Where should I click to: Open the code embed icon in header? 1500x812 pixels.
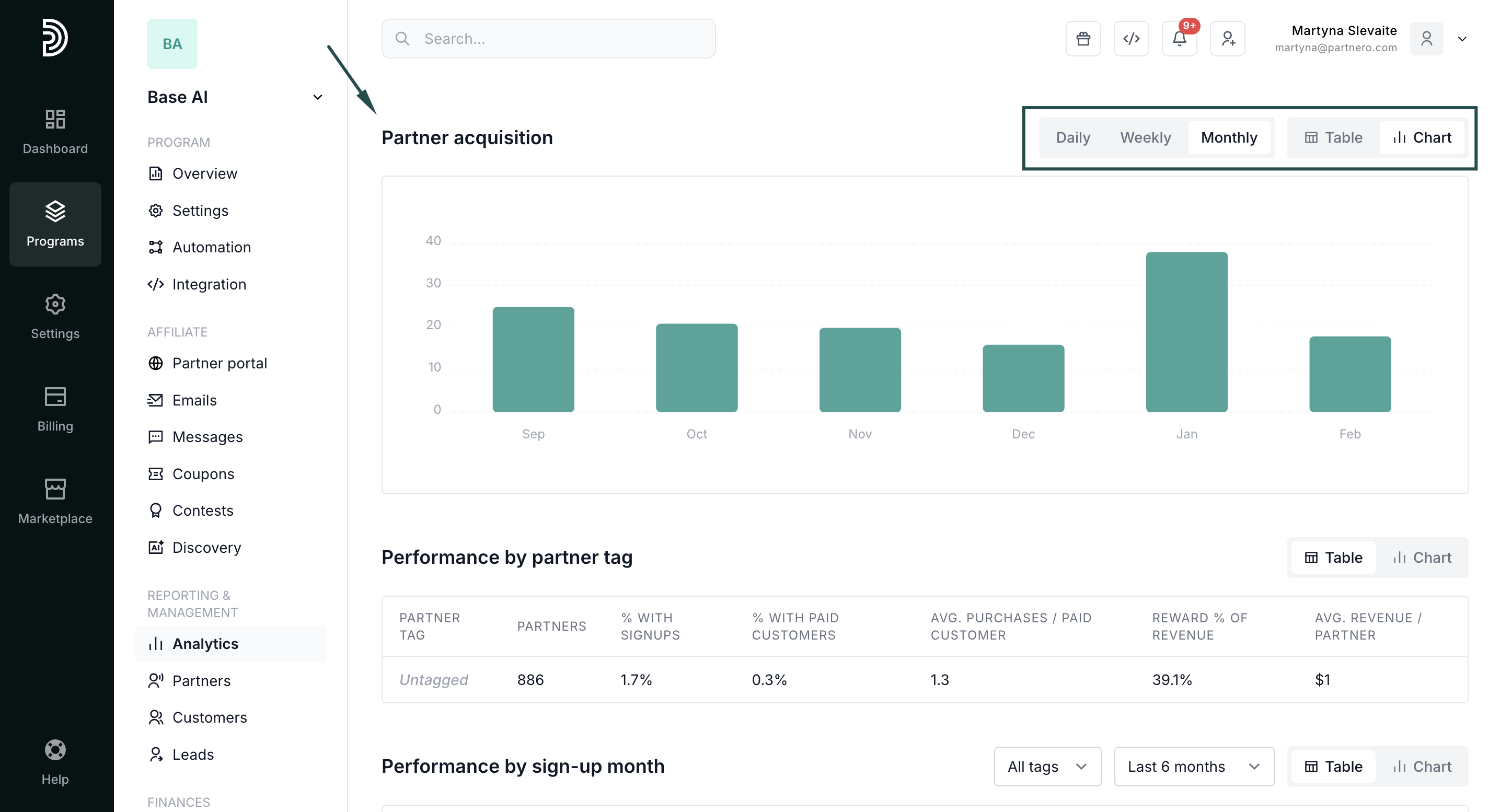click(1131, 39)
